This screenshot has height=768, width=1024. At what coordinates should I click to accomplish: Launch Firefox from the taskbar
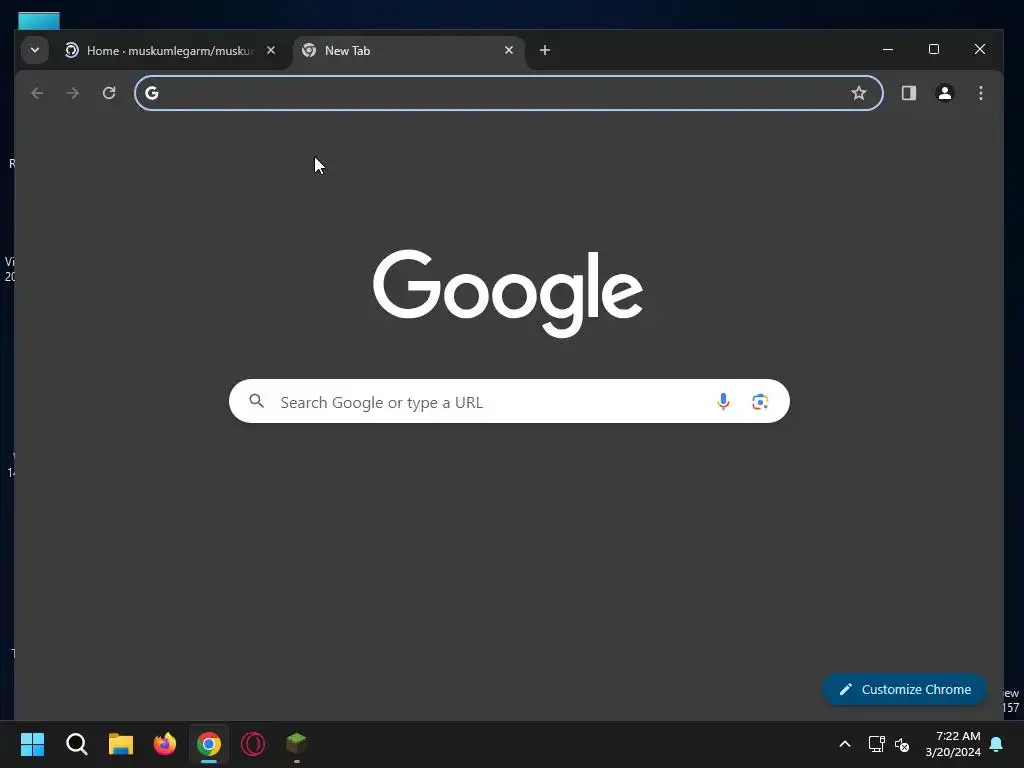[165, 744]
